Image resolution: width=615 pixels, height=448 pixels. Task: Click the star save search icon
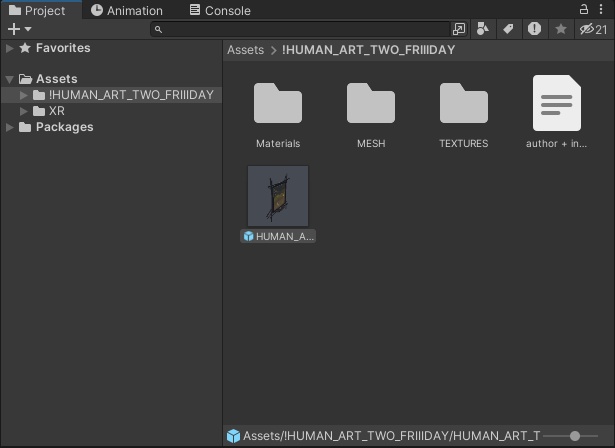tap(560, 29)
